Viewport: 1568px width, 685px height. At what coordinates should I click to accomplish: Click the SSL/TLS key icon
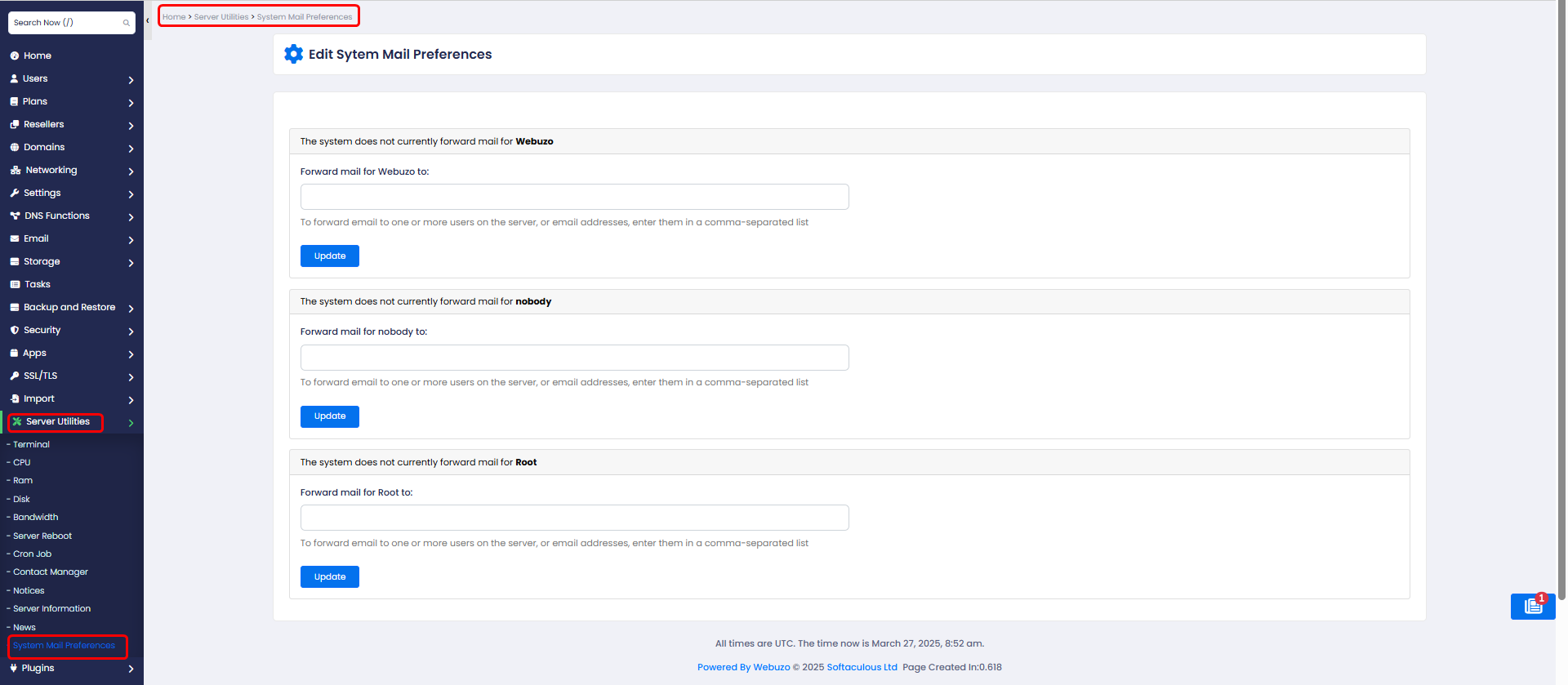[x=15, y=376]
